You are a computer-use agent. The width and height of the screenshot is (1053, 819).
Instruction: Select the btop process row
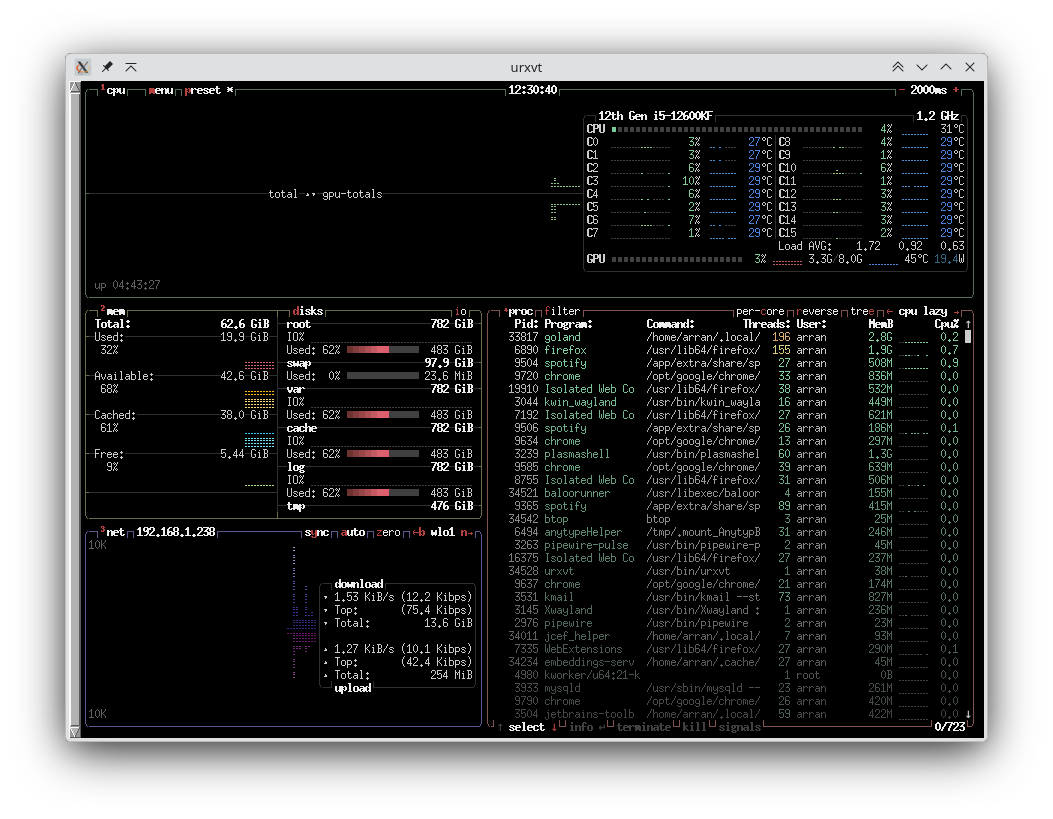pos(733,519)
